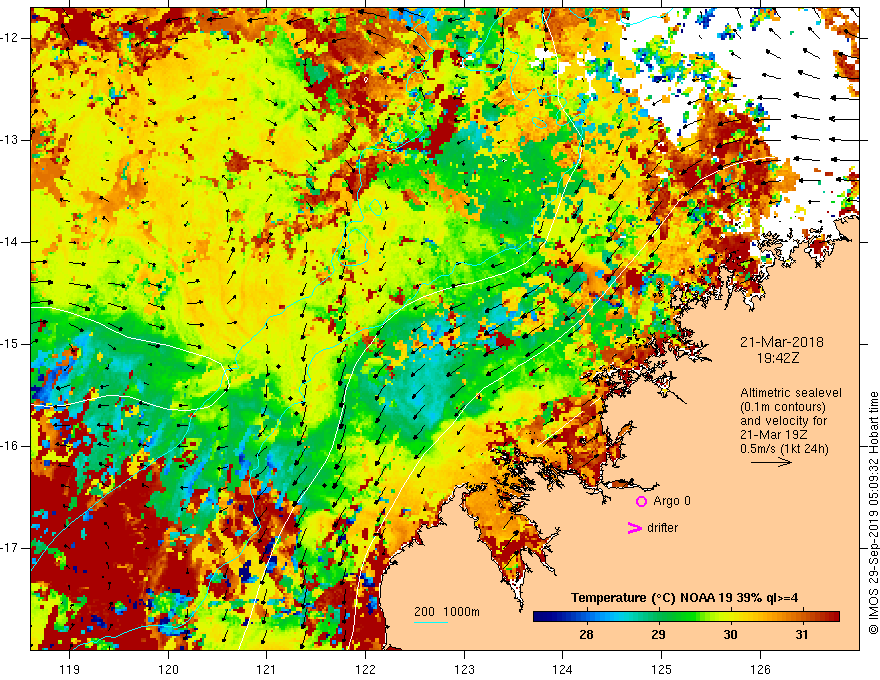Click the 200 1000m depth legend text
The width and height of the screenshot is (880, 680).
click(x=447, y=612)
